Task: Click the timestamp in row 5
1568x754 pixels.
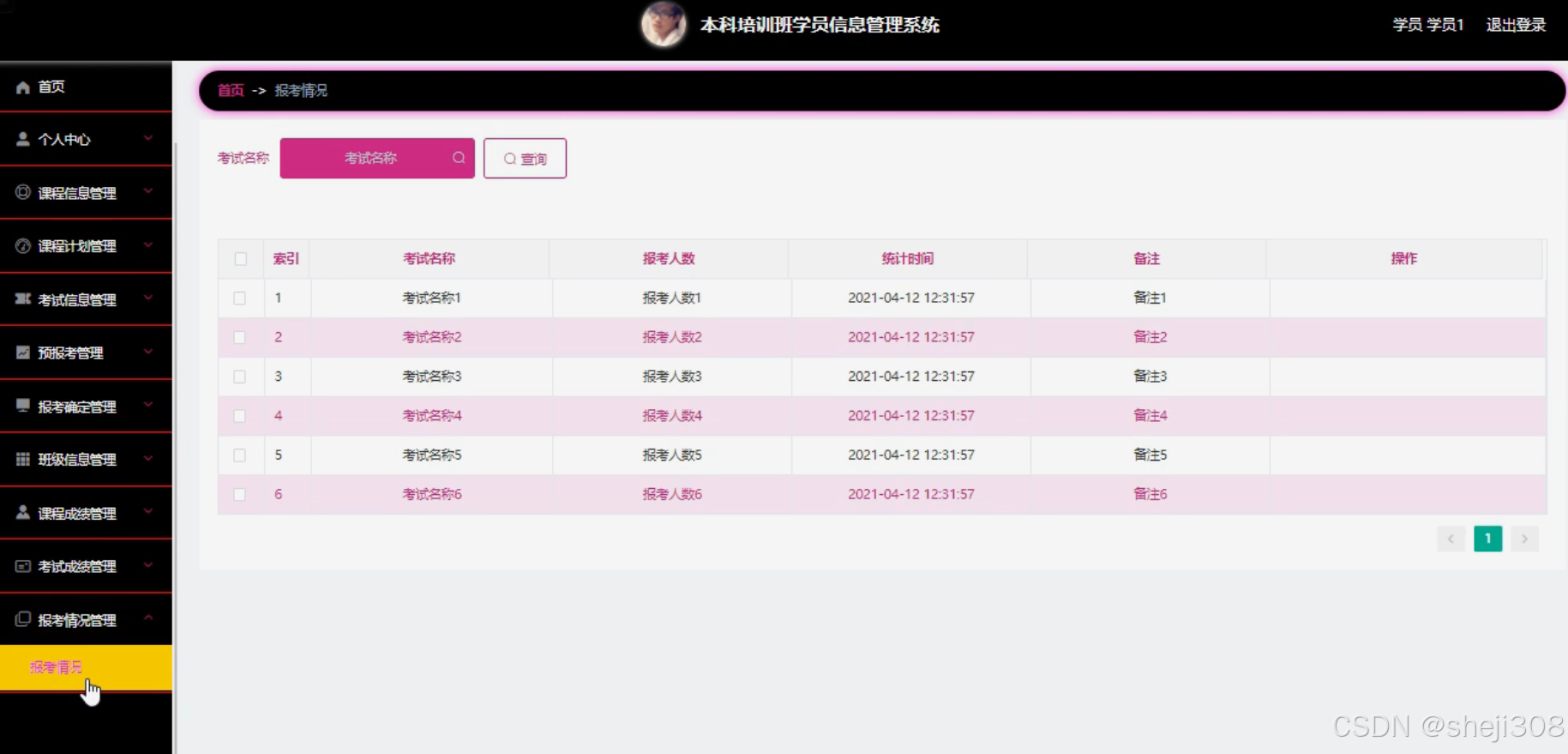Action: pos(911,455)
